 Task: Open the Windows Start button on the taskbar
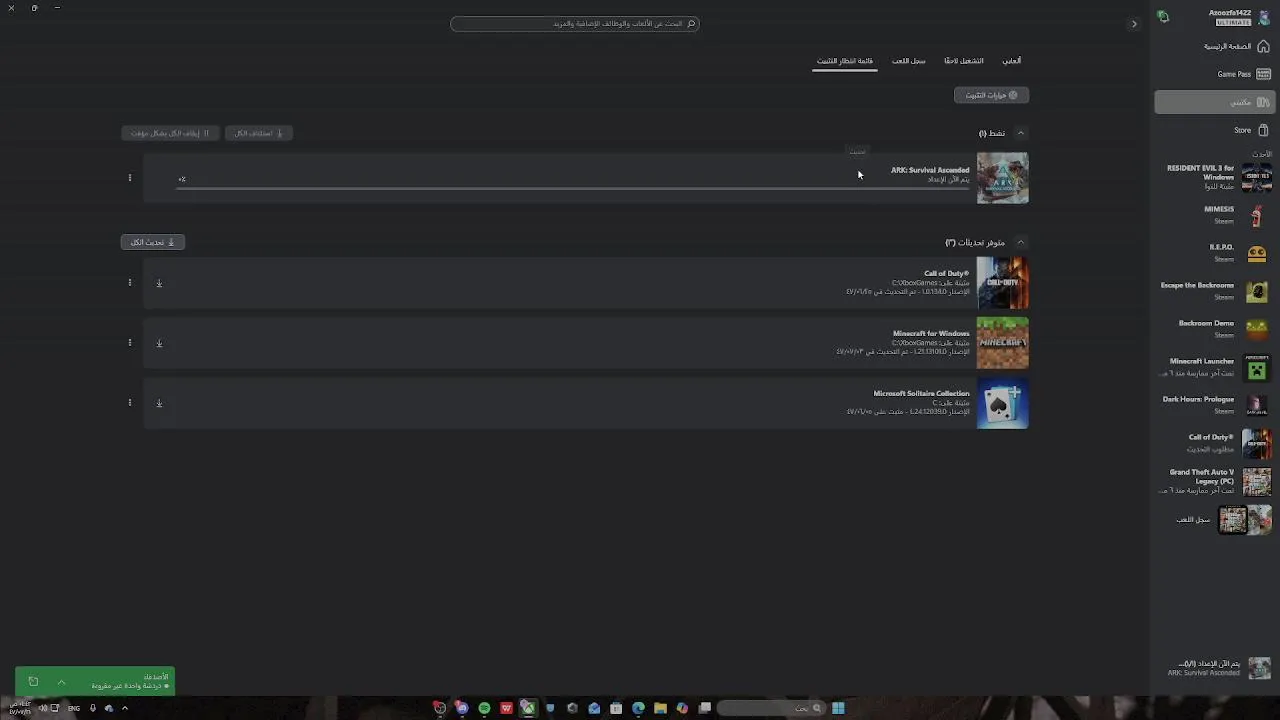click(x=838, y=708)
